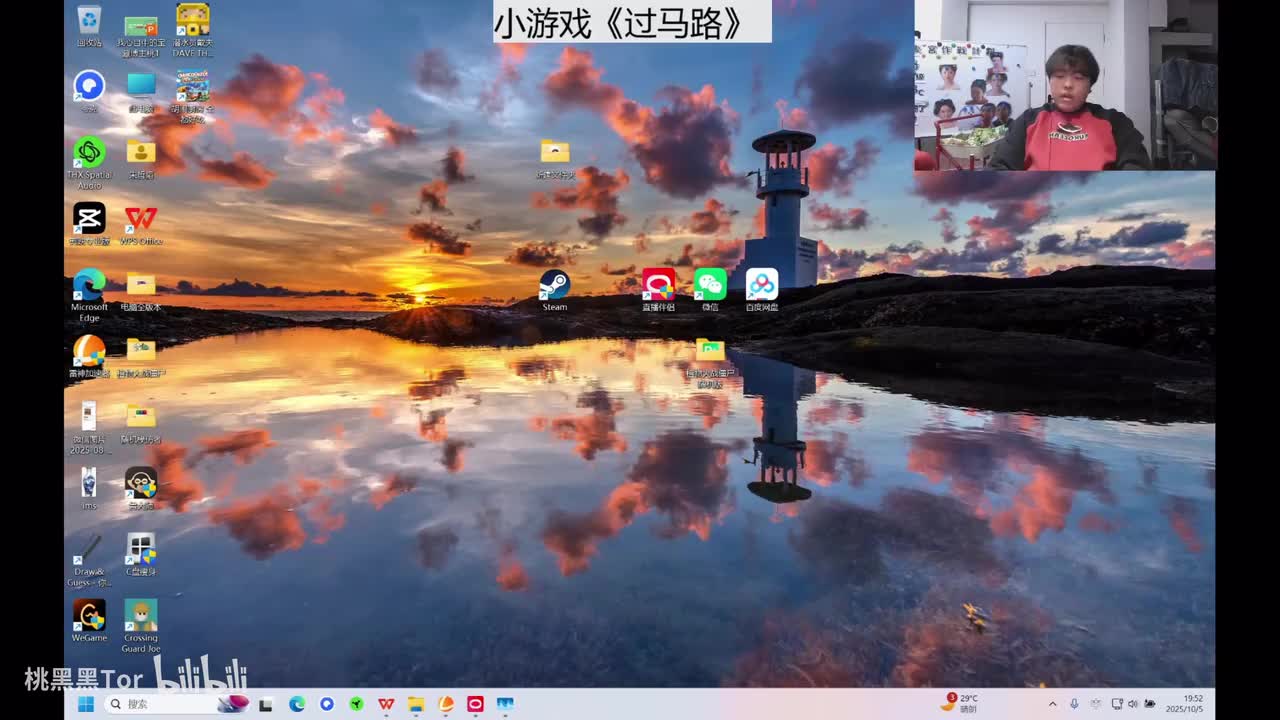Open THX Spatial Audio shortcut
Screen dimensions: 1280x720
click(x=89, y=161)
